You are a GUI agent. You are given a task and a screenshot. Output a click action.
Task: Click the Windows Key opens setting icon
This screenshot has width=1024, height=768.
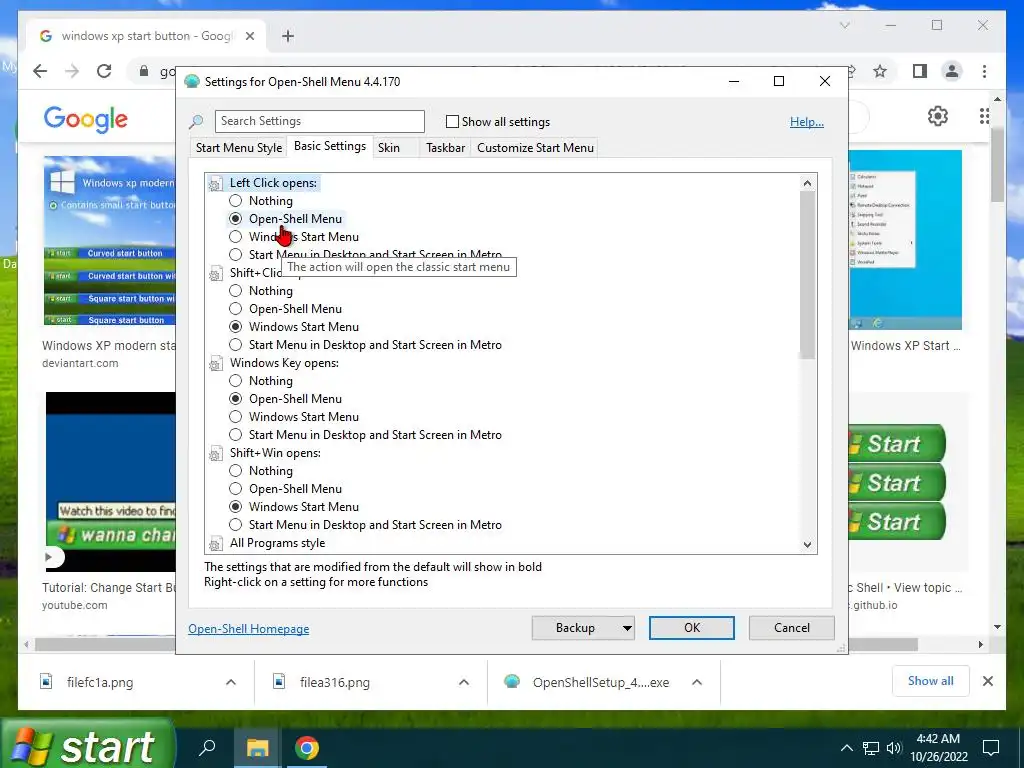click(216, 364)
